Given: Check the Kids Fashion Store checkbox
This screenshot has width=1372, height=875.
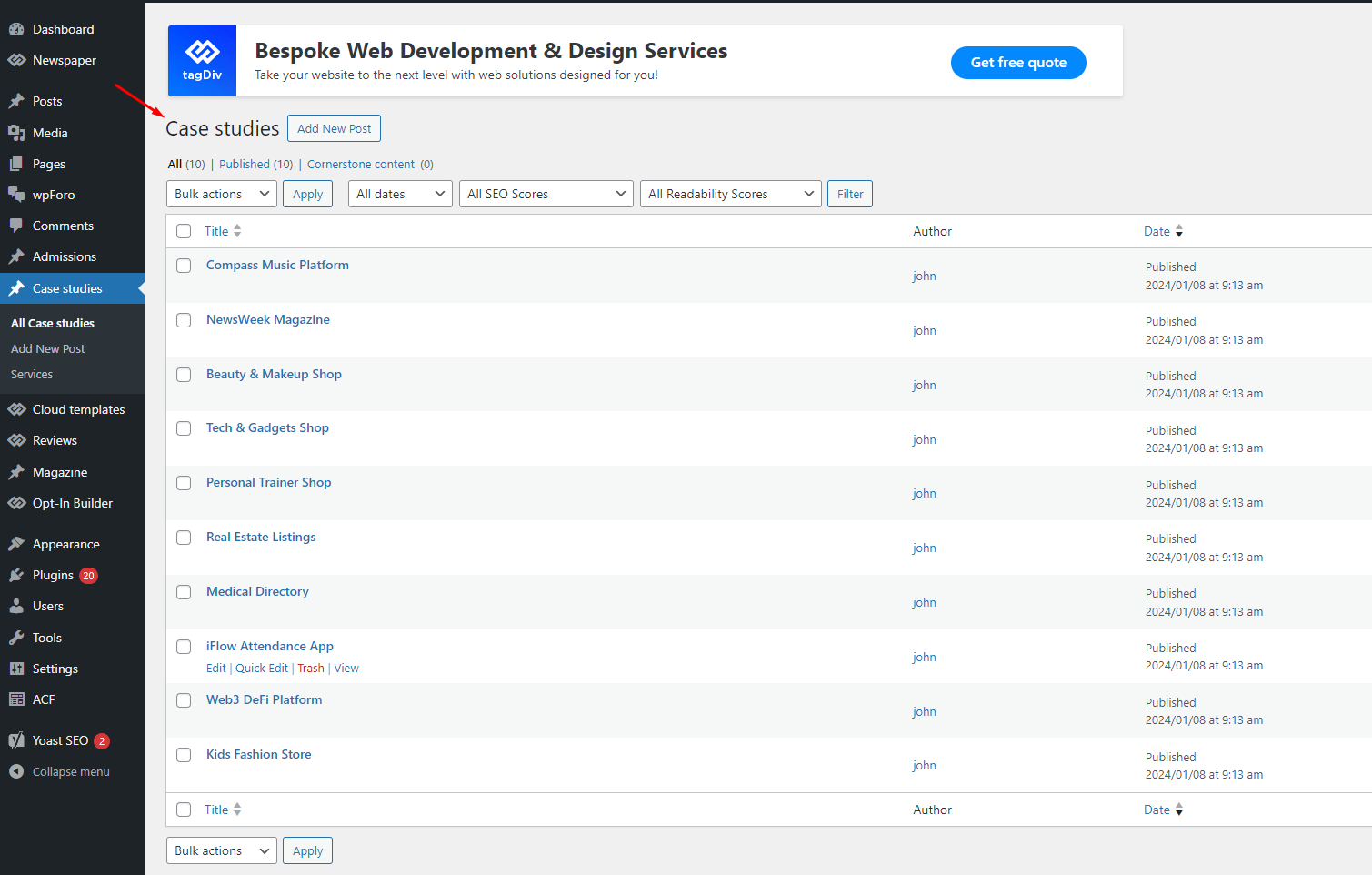Looking at the screenshot, I should (184, 755).
